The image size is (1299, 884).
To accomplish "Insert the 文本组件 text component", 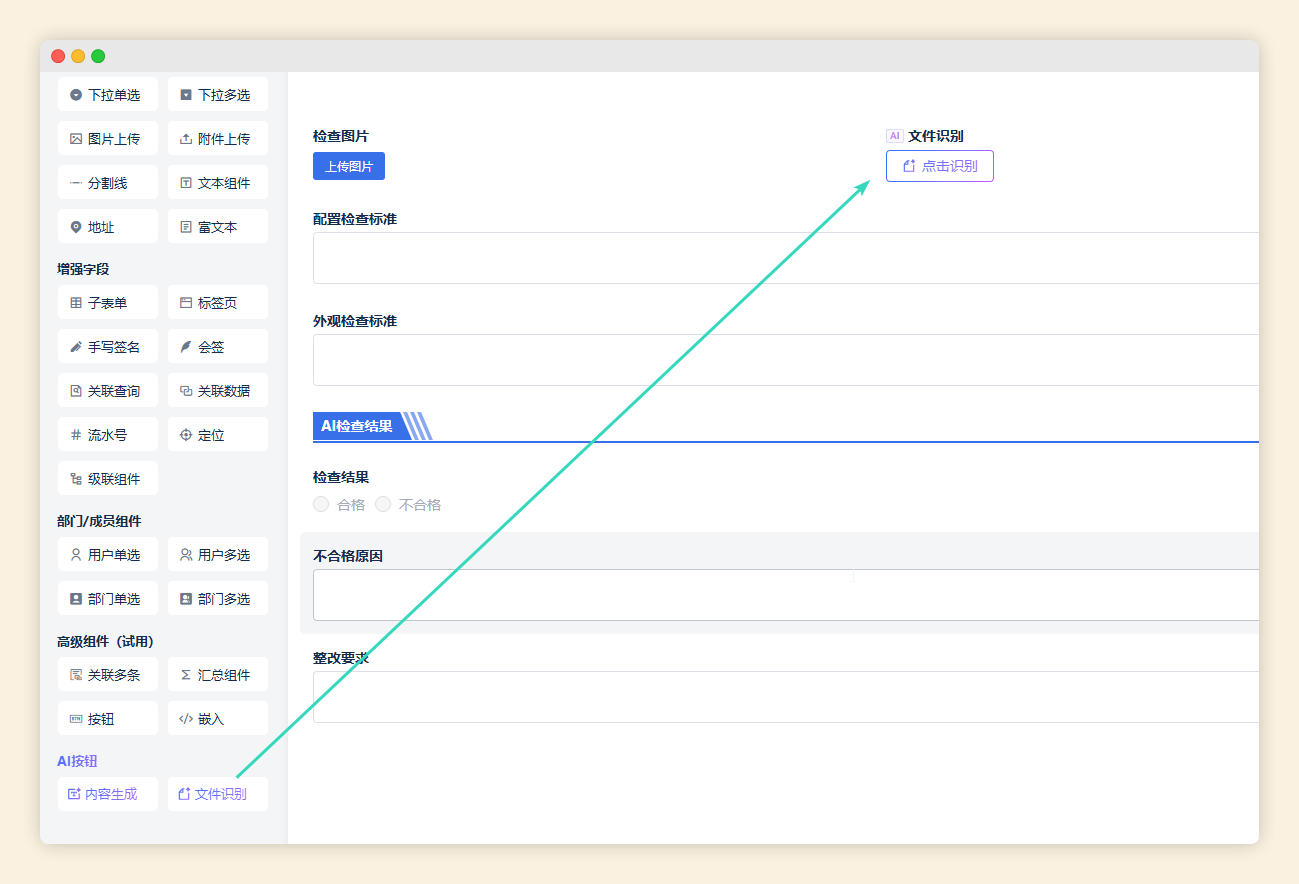I will click(x=218, y=183).
